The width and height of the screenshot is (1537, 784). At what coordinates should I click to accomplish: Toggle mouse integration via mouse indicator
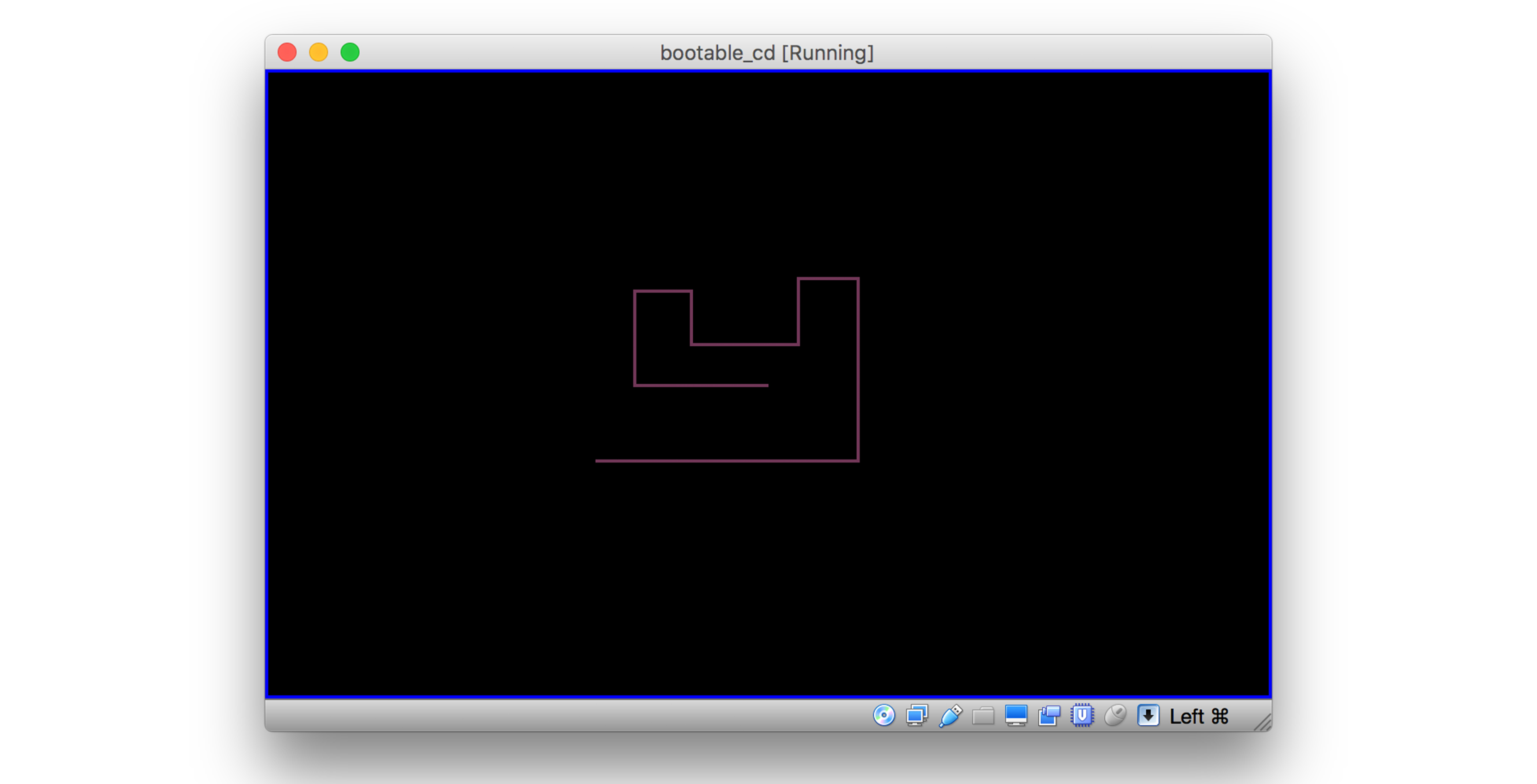1116,716
